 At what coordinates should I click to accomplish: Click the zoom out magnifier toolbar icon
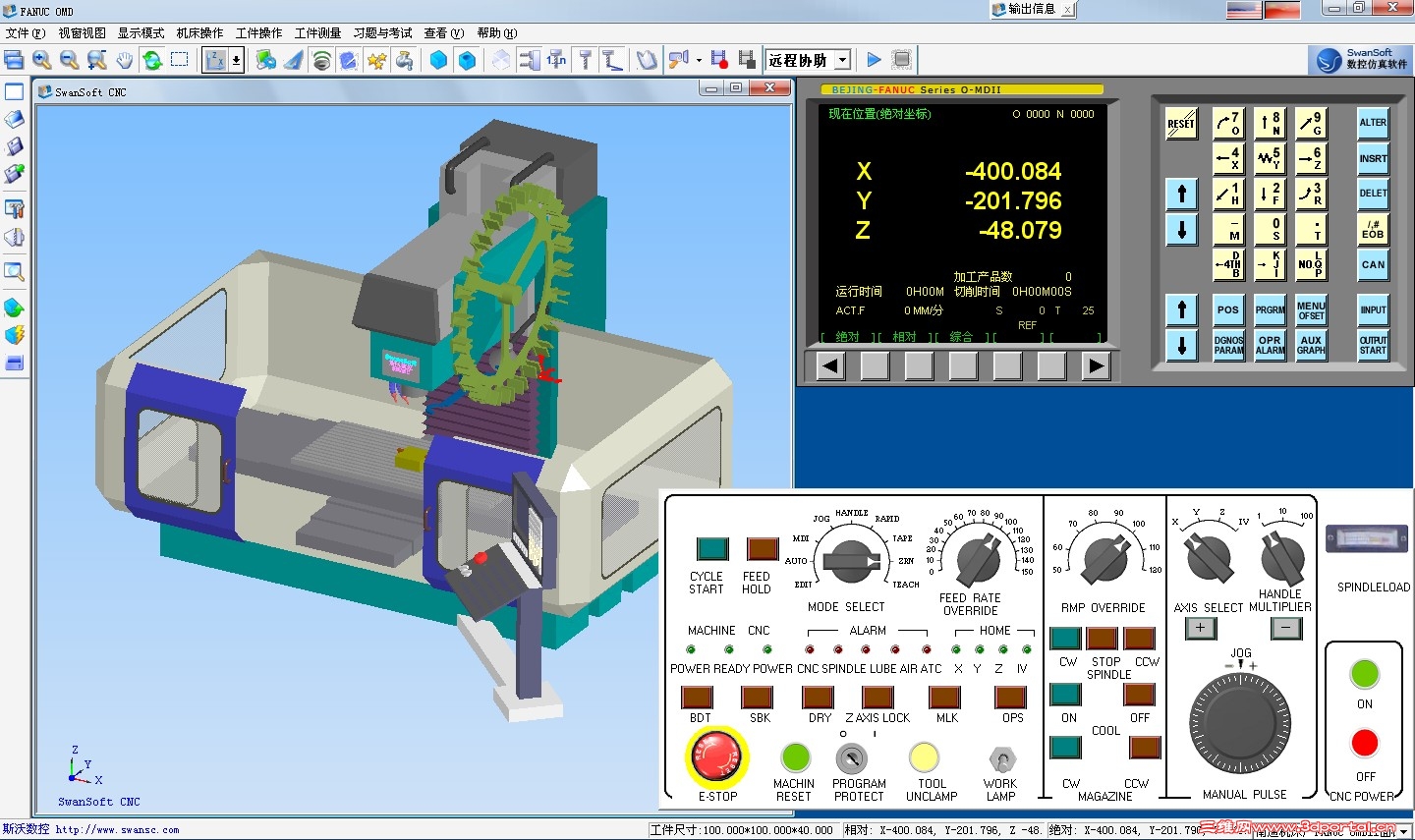[69, 60]
